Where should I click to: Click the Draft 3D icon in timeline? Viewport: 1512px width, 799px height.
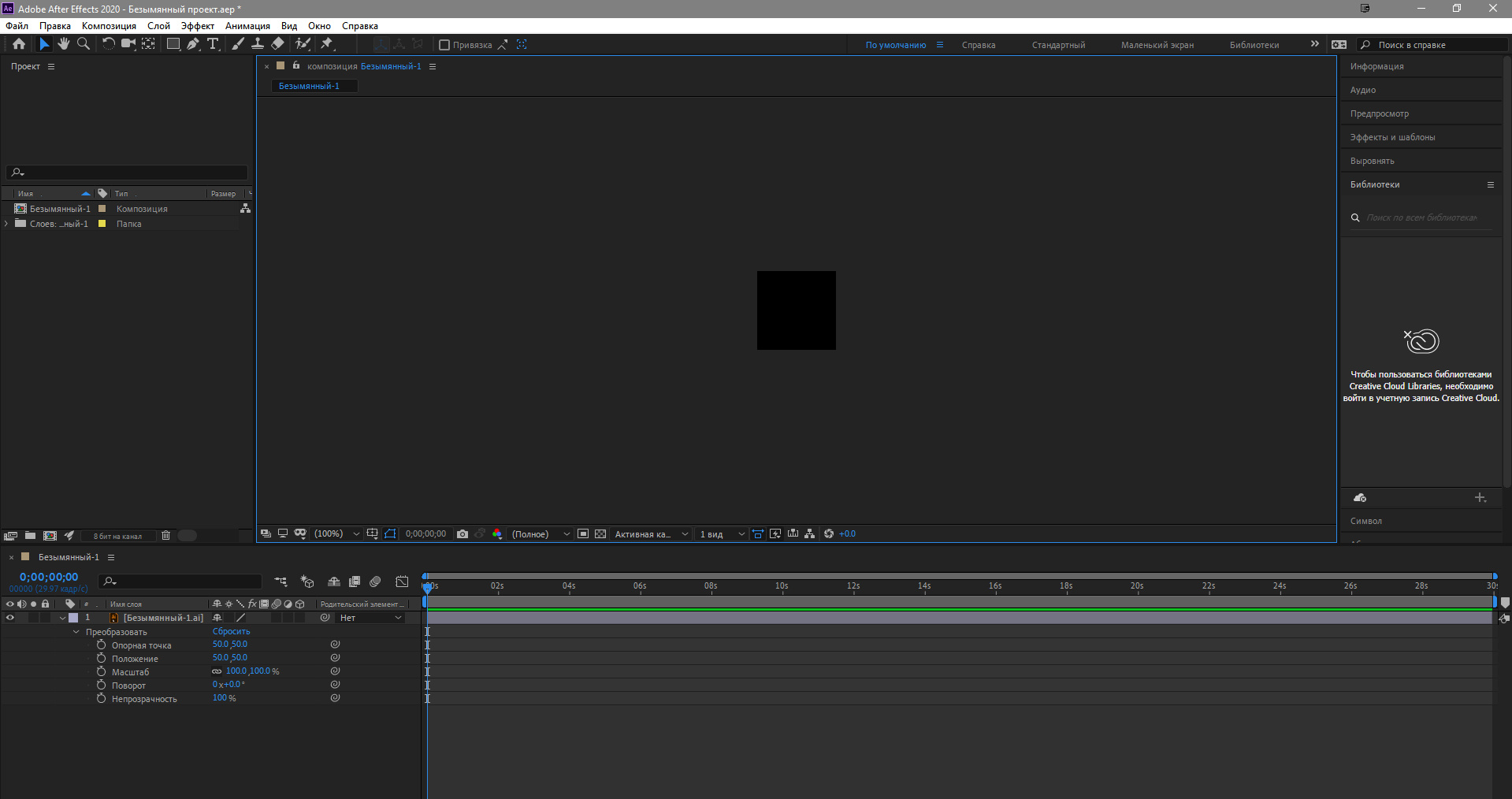[307, 582]
